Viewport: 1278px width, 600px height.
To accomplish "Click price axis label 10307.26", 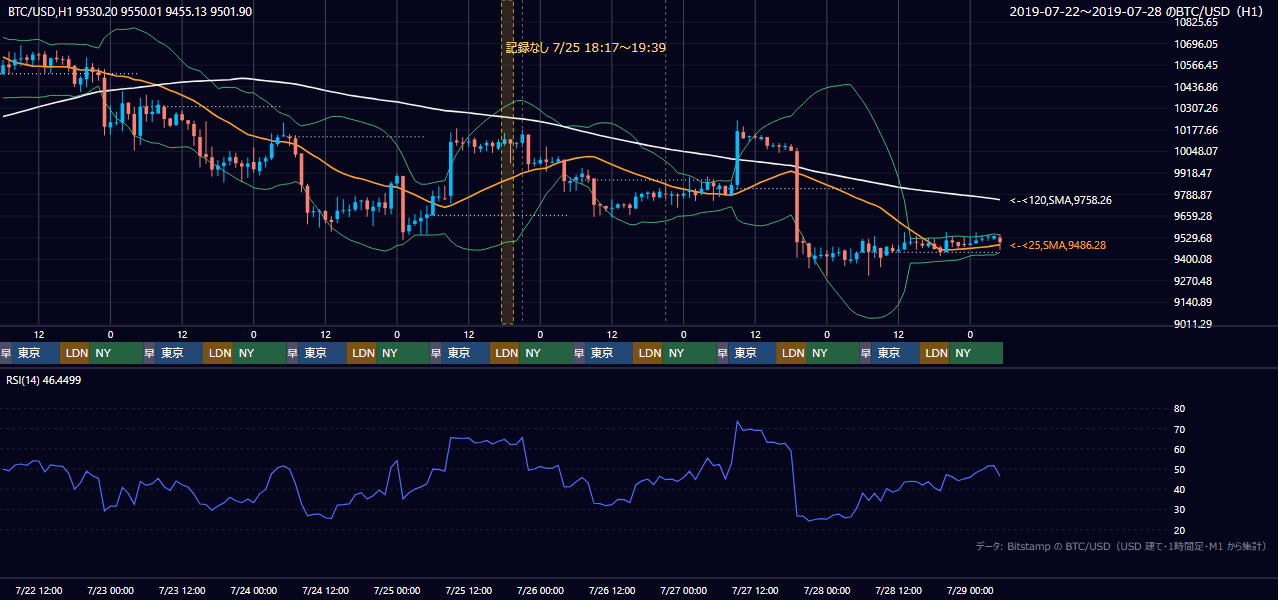I will (1195, 108).
